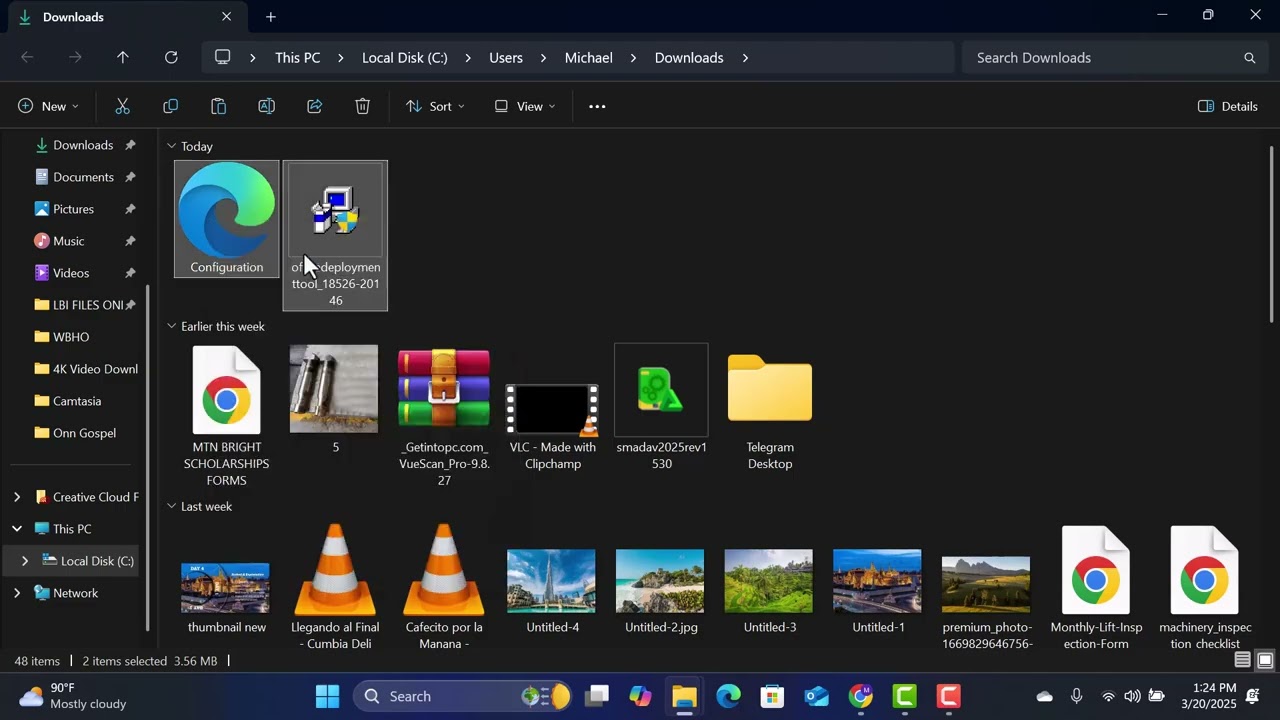Open the See more three-dots menu
Image resolution: width=1280 pixels, height=720 pixels.
click(x=597, y=106)
